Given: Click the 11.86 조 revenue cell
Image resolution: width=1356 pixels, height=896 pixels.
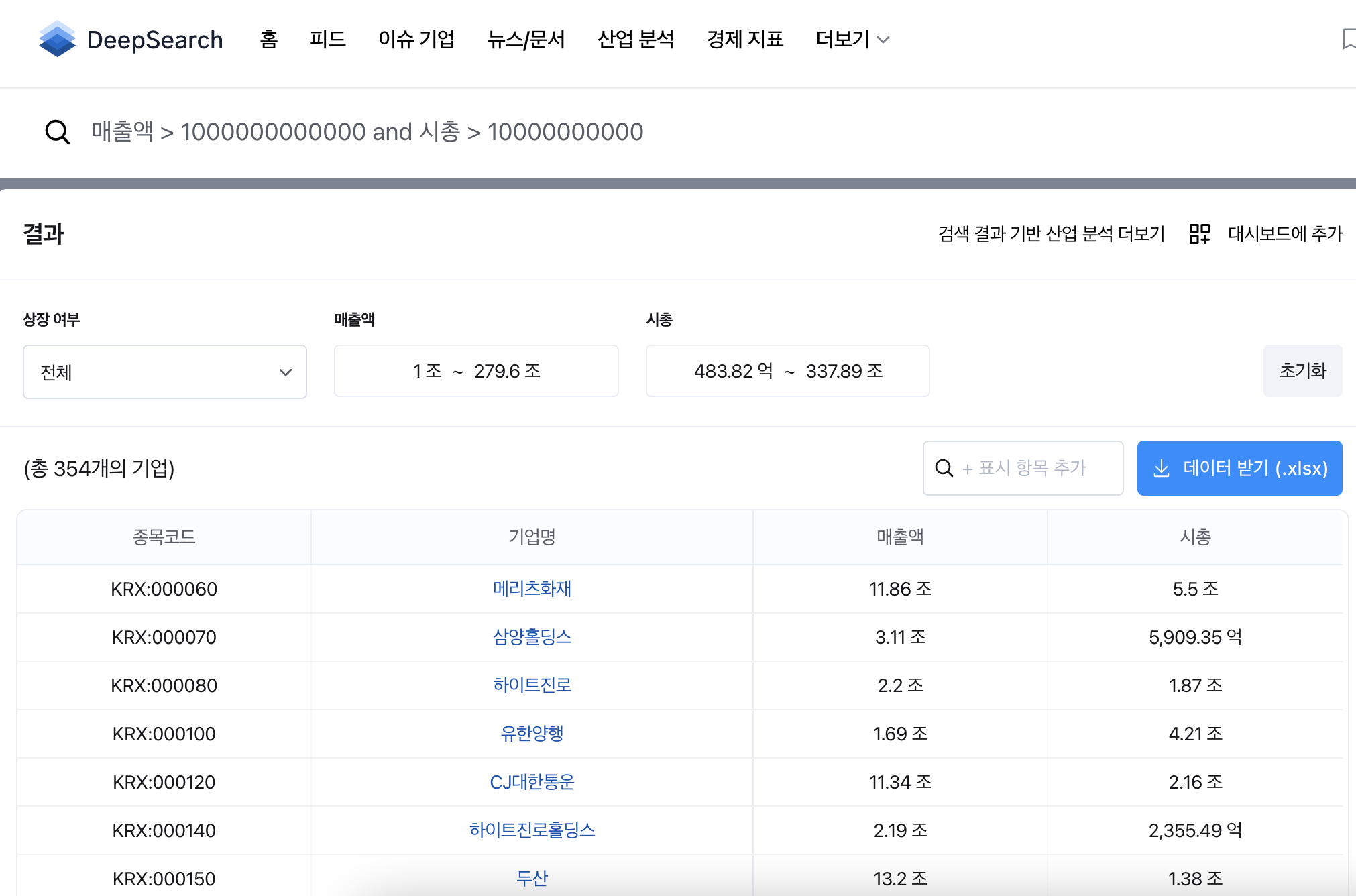Looking at the screenshot, I should (x=900, y=589).
